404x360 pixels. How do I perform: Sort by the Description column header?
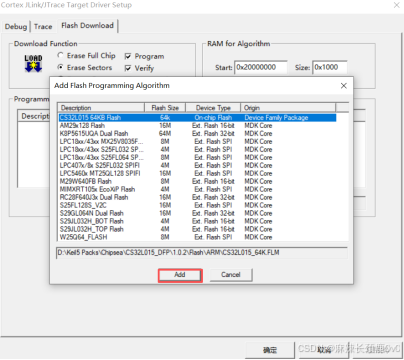[101, 108]
